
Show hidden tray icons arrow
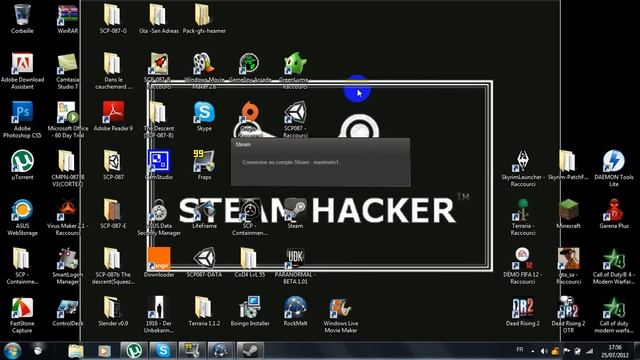[x=533, y=351]
